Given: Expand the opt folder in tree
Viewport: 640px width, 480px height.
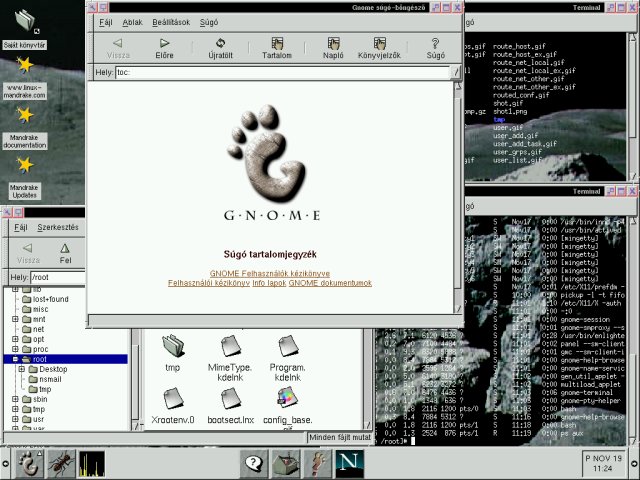Looking at the screenshot, I should [15, 339].
